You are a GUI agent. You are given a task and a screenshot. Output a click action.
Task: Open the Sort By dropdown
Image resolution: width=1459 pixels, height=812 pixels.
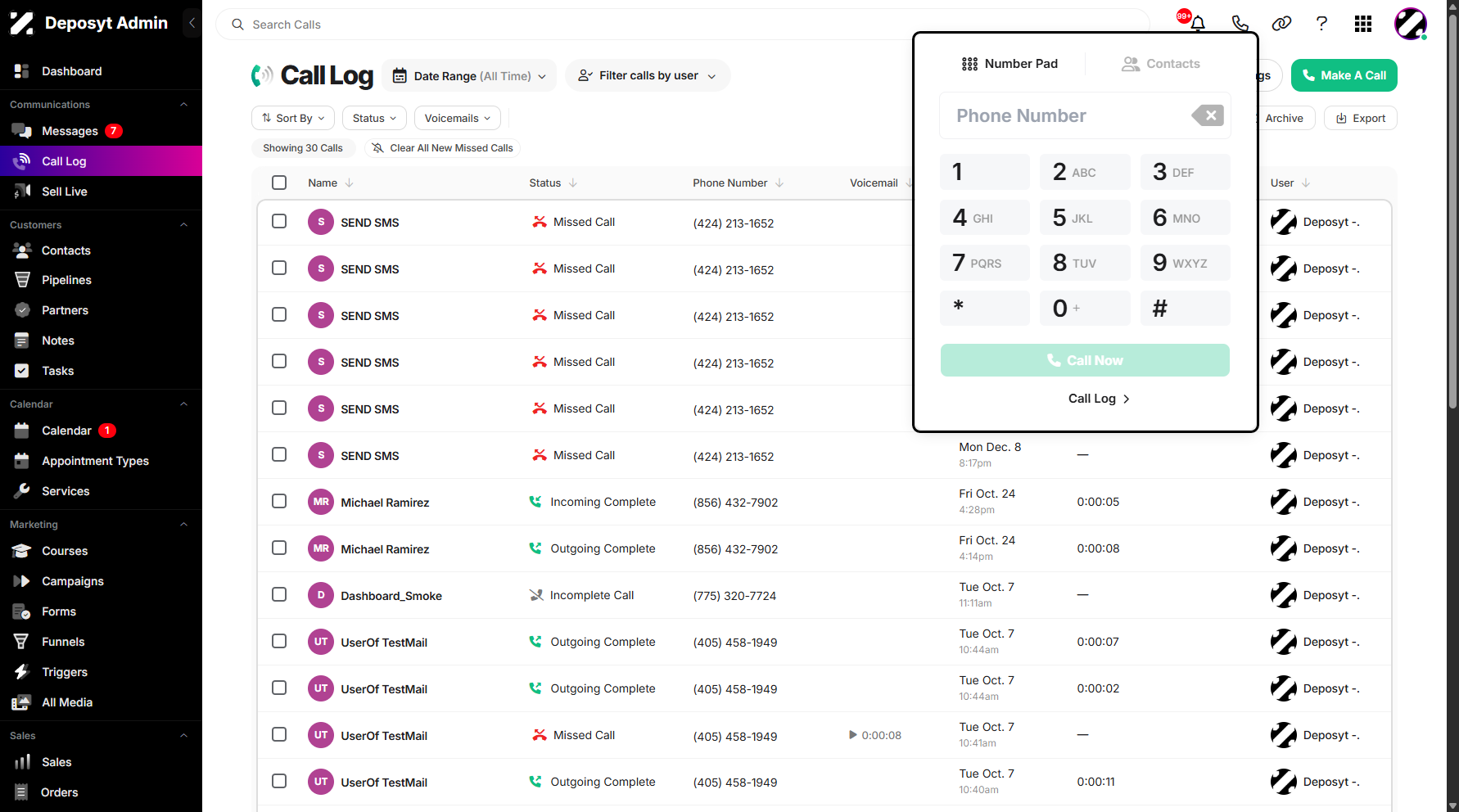293,118
